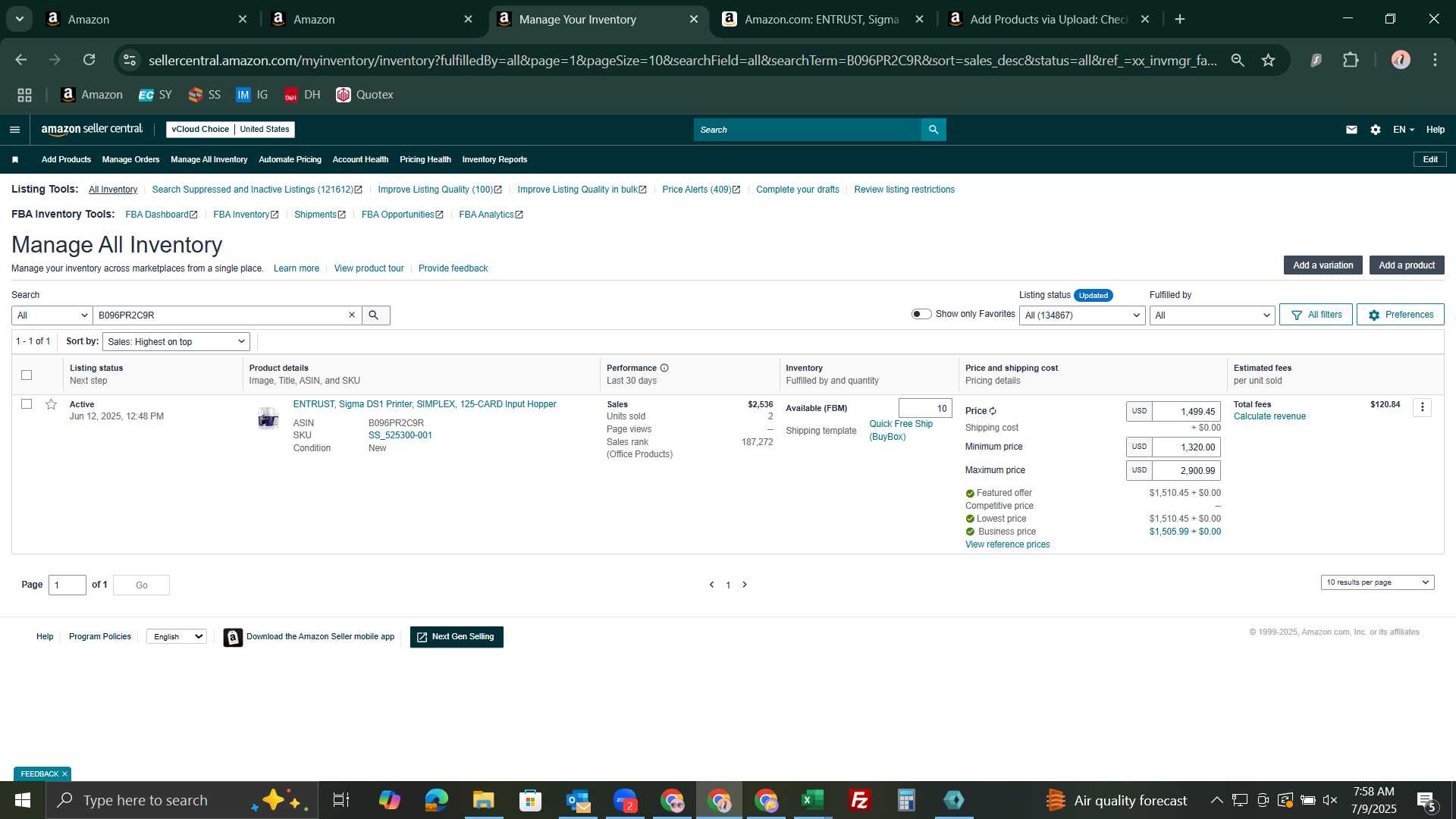Open the Quotex bookmark
Viewport: 1456px width, 819px height.
pyautogui.click(x=365, y=95)
